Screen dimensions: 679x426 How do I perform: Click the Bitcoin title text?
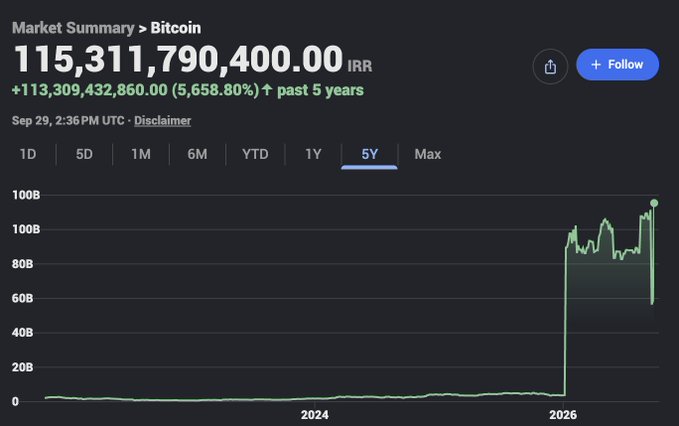(x=176, y=28)
